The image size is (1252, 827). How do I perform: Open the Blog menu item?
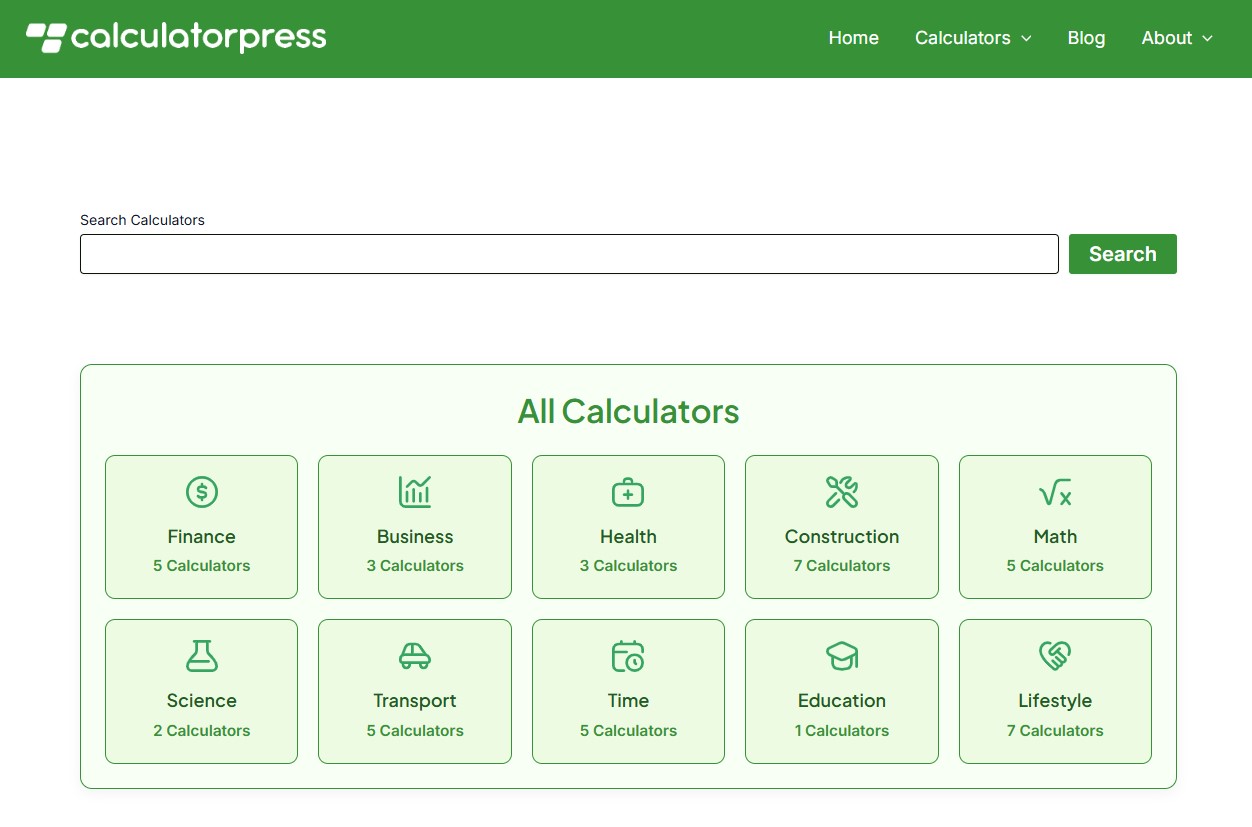click(1086, 38)
